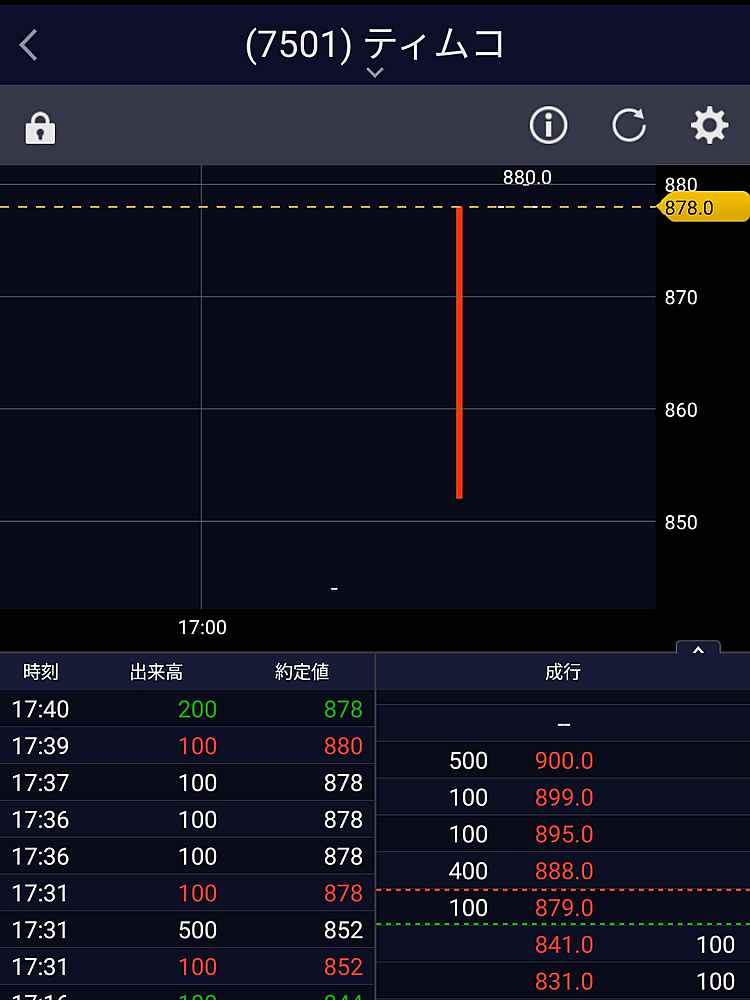Select the 900.0 ask price row
Viewport: 750px width, 1000px height.
click(x=564, y=761)
